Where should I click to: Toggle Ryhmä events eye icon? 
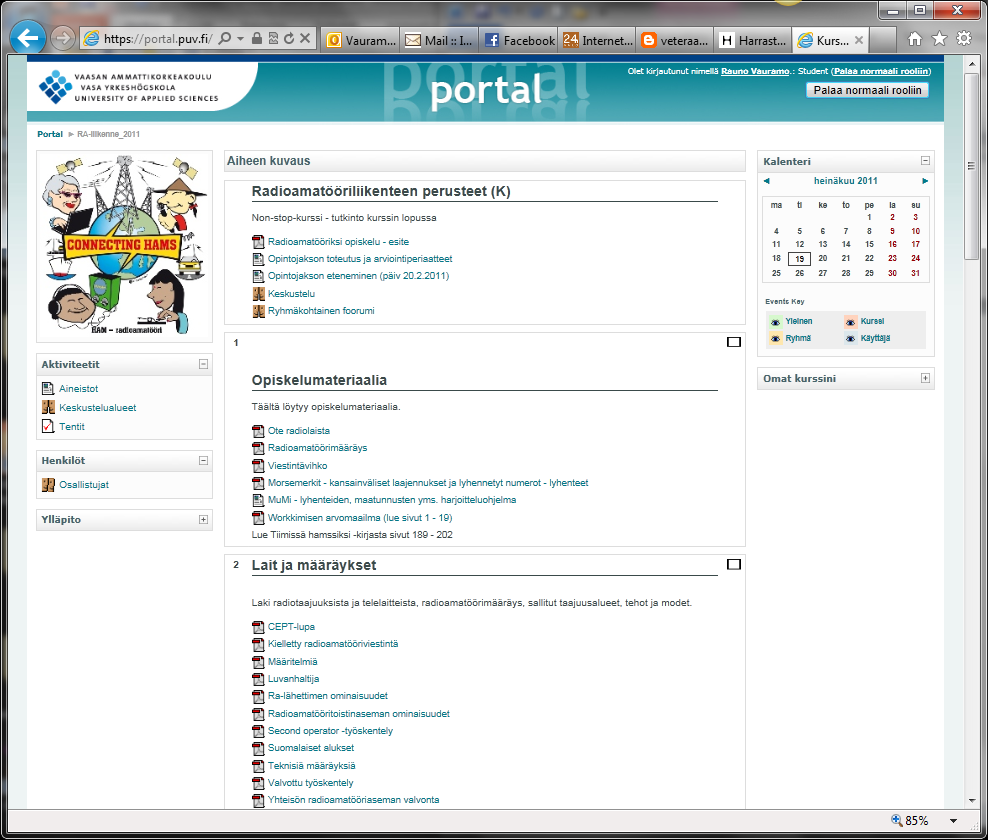[x=775, y=339]
